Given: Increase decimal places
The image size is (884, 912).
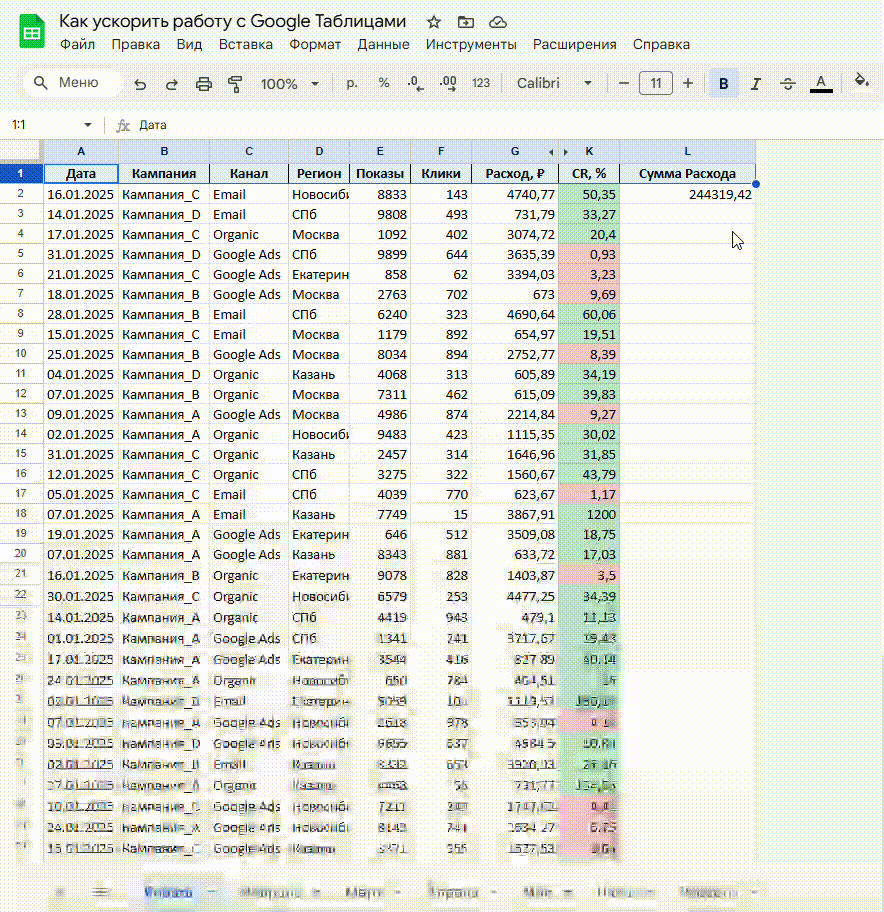Looking at the screenshot, I should coord(448,83).
